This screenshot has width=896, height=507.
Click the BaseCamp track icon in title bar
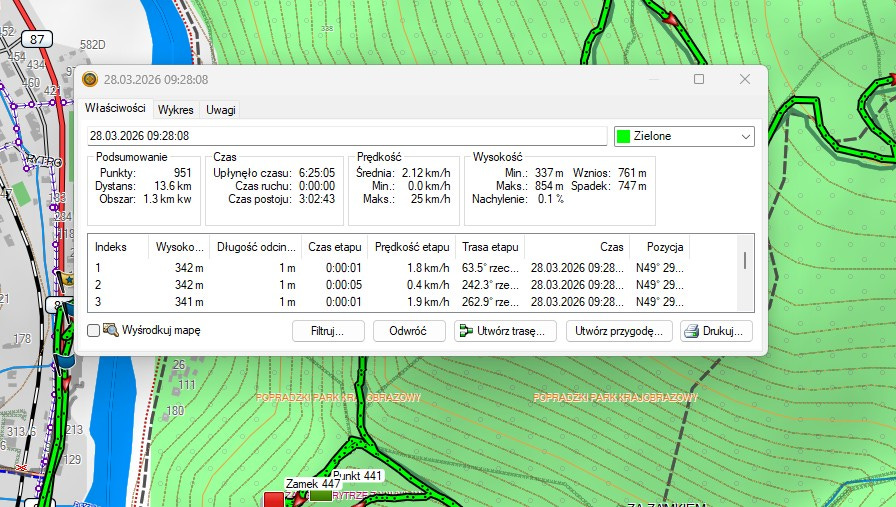90,79
